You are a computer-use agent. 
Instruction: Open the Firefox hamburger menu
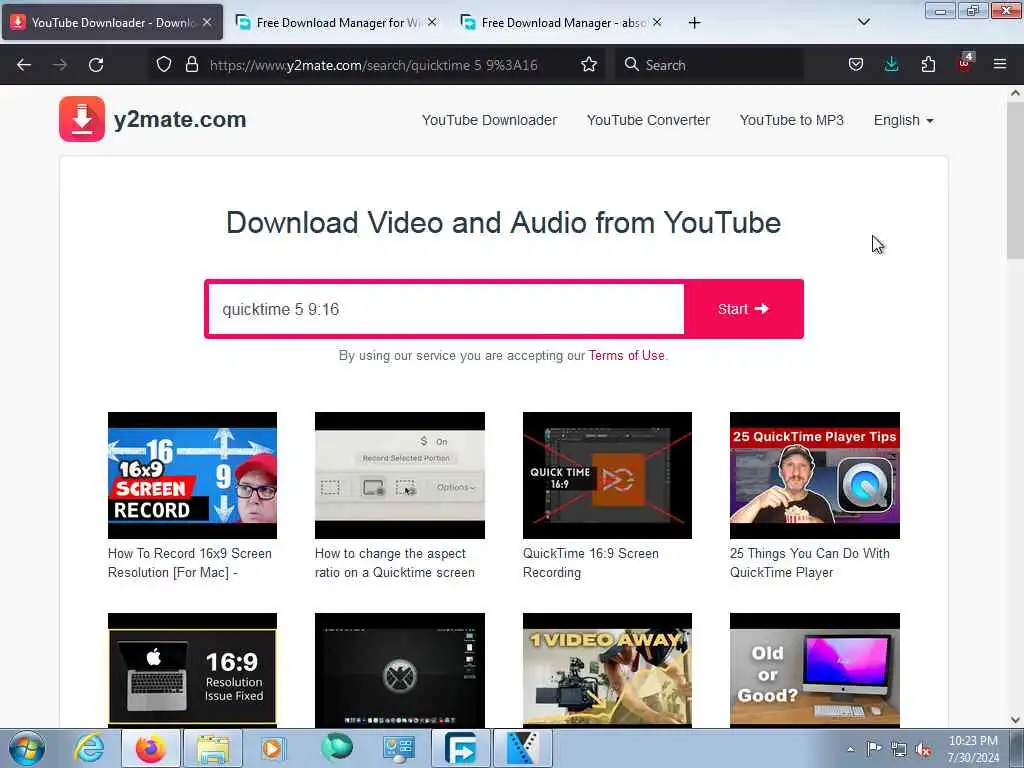point(1000,64)
